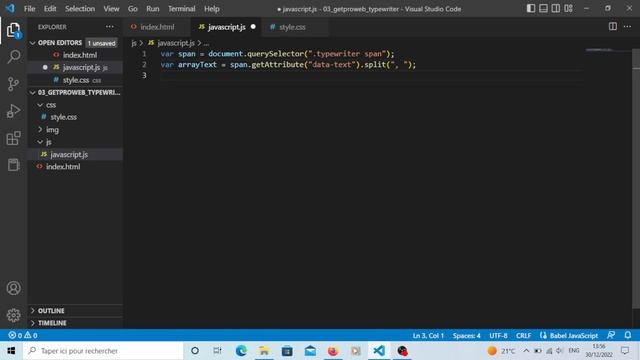Expand the Outline section
The image size is (640, 360).
tap(75, 311)
